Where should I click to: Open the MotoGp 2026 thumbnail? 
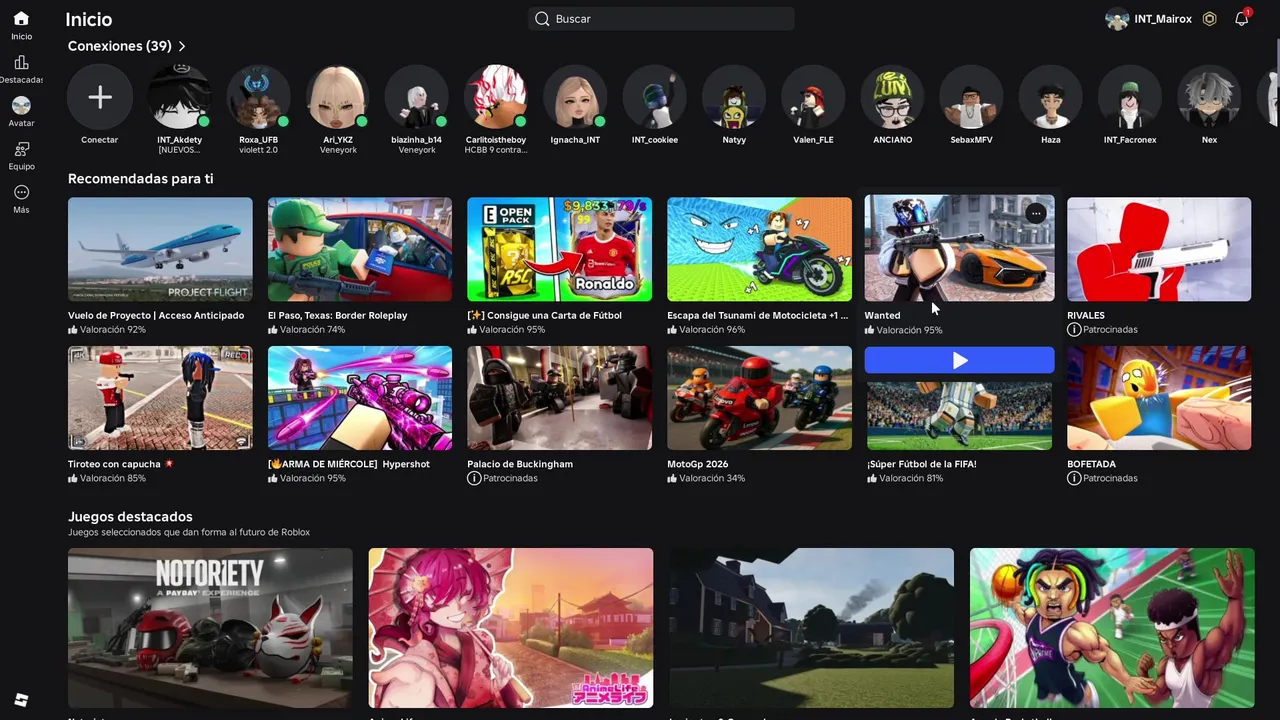pyautogui.click(x=759, y=398)
